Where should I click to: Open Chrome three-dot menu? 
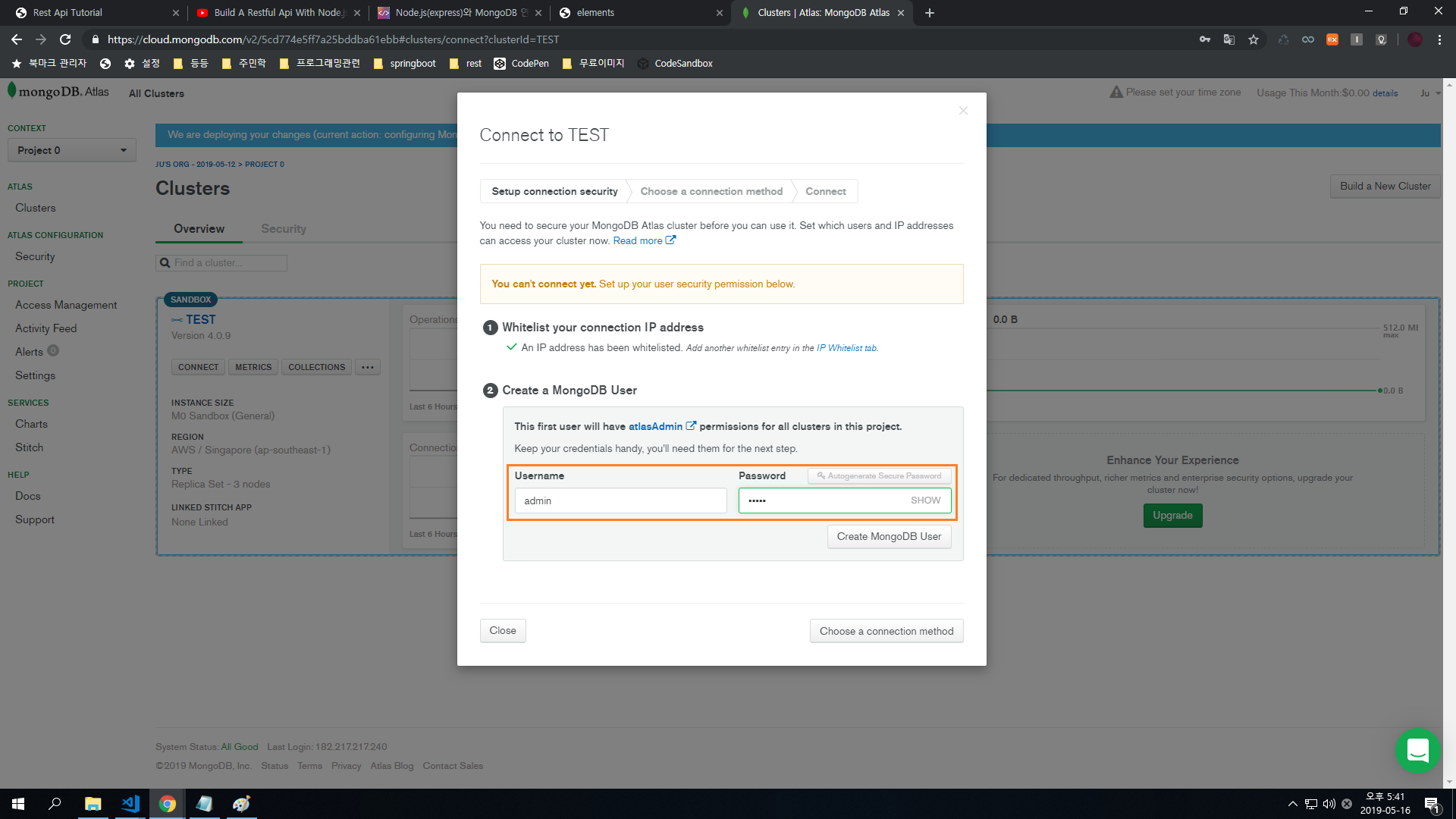pyautogui.click(x=1439, y=39)
